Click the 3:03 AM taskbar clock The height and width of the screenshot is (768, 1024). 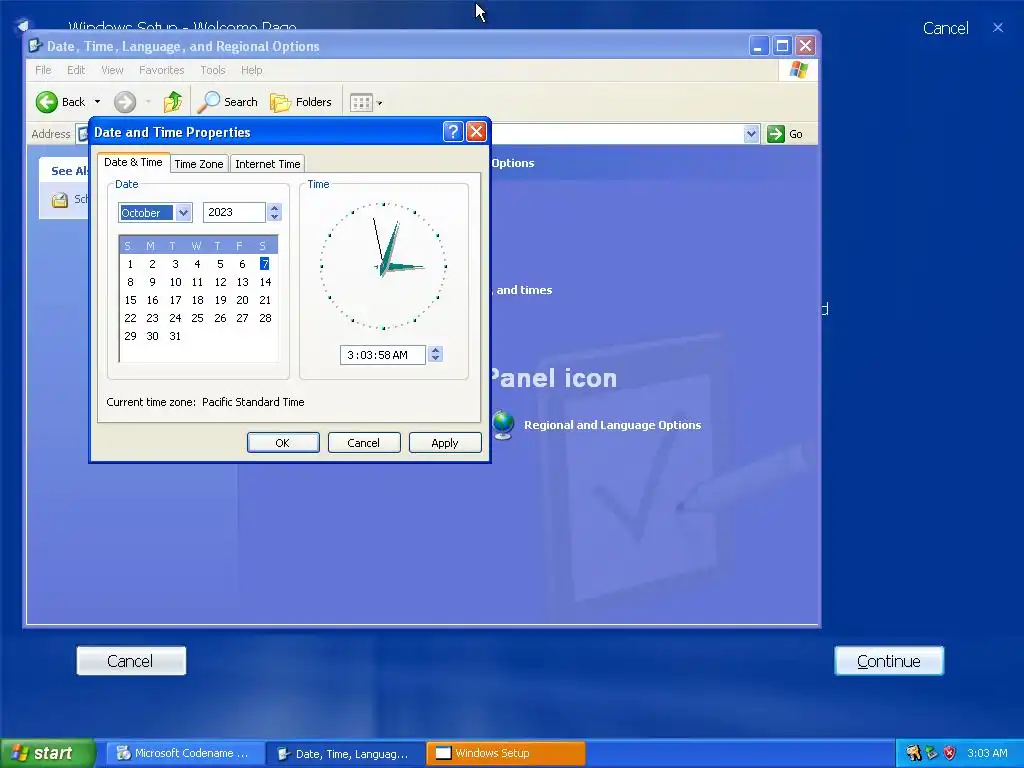point(987,753)
